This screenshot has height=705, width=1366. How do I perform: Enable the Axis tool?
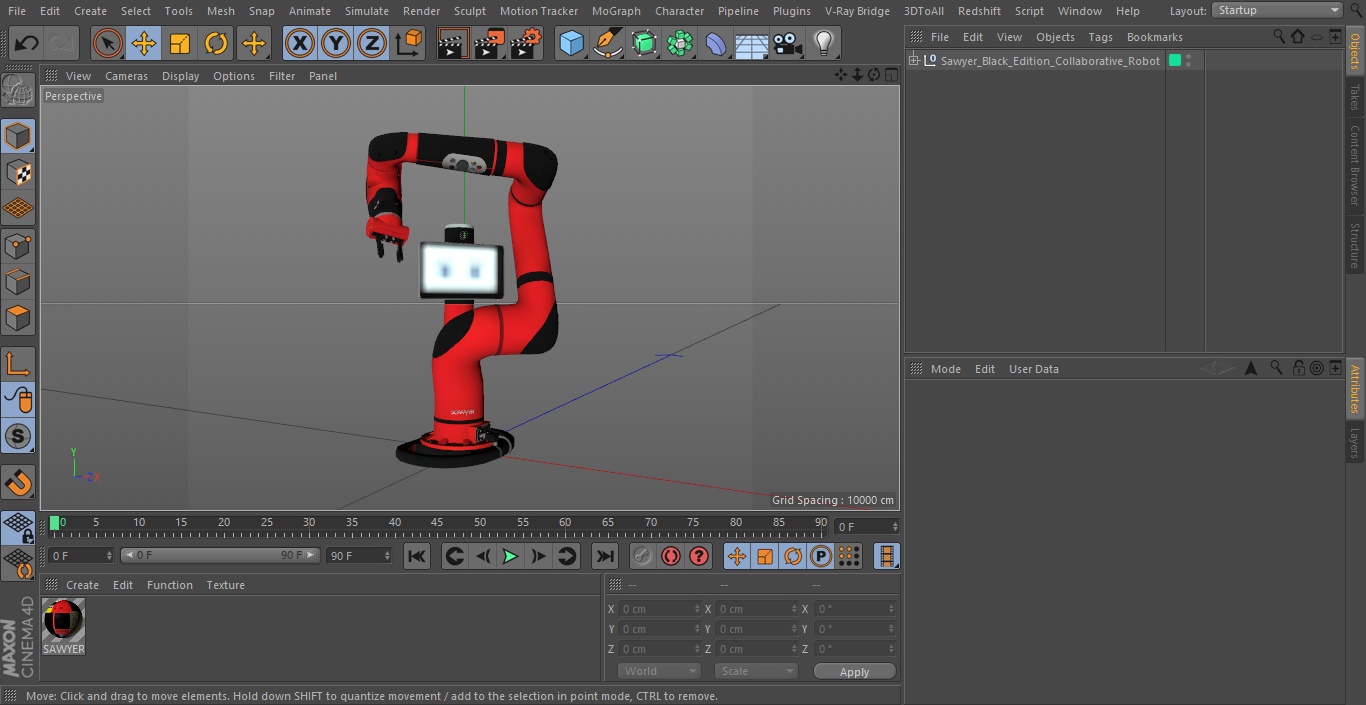18,364
